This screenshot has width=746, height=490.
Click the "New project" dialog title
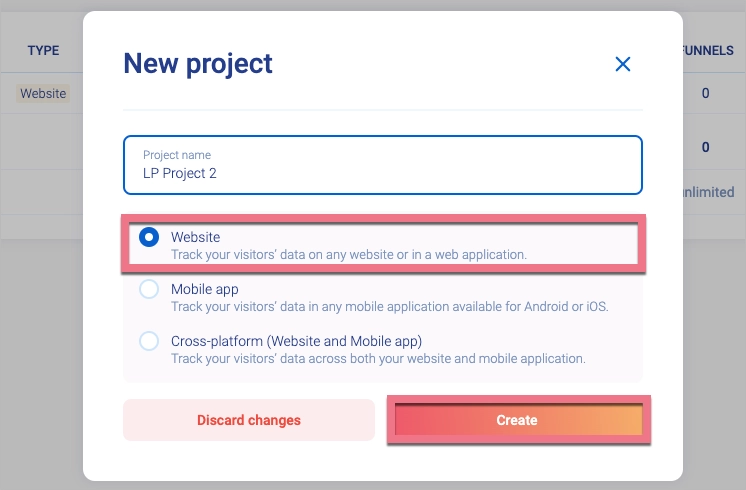[197, 64]
